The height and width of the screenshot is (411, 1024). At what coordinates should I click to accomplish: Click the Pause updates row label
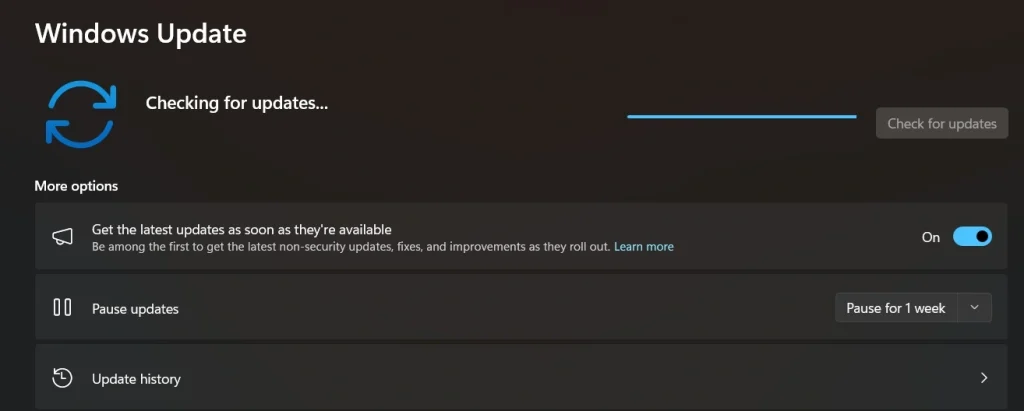(x=135, y=309)
